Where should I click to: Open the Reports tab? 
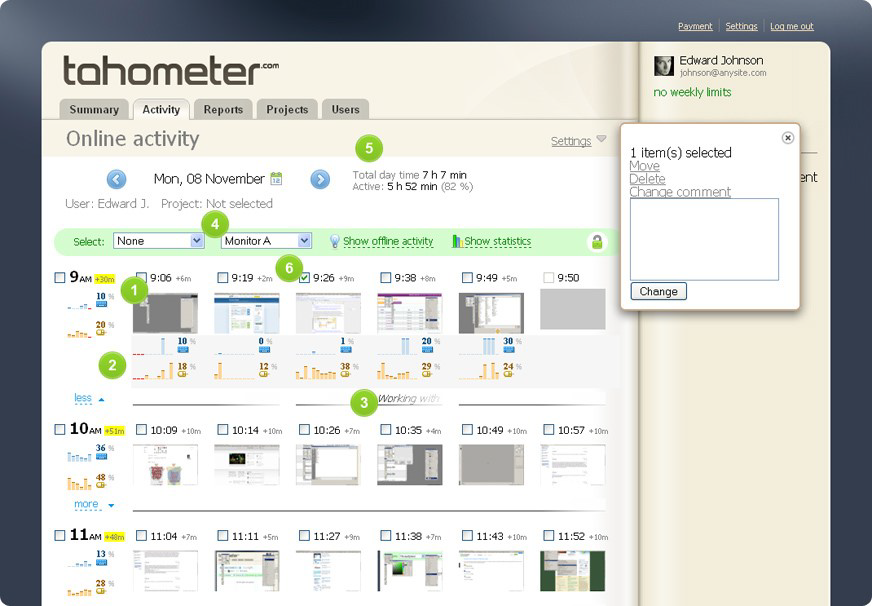point(223,110)
